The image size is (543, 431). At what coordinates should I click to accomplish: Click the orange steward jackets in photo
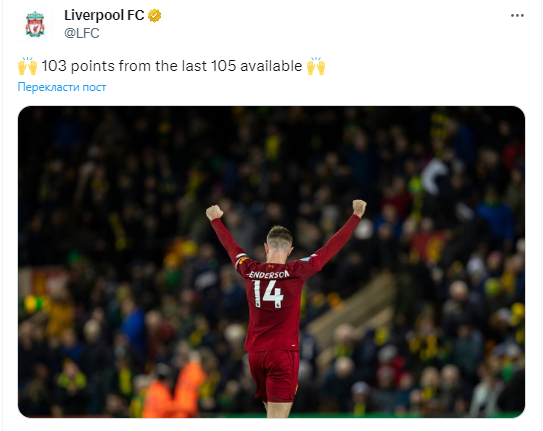[x=174, y=389]
